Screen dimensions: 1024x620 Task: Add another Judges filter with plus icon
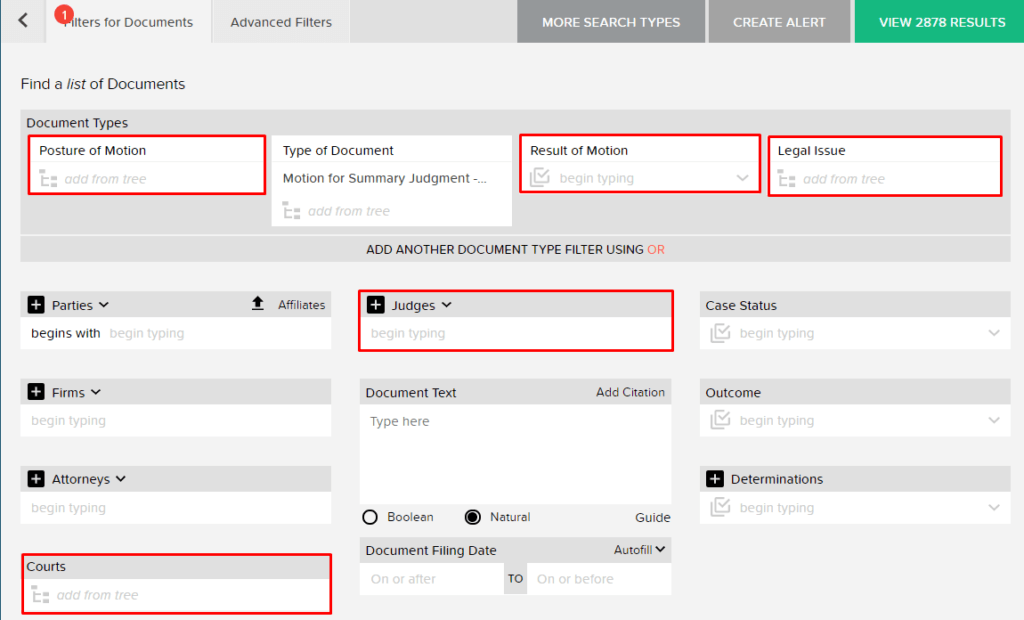376,304
